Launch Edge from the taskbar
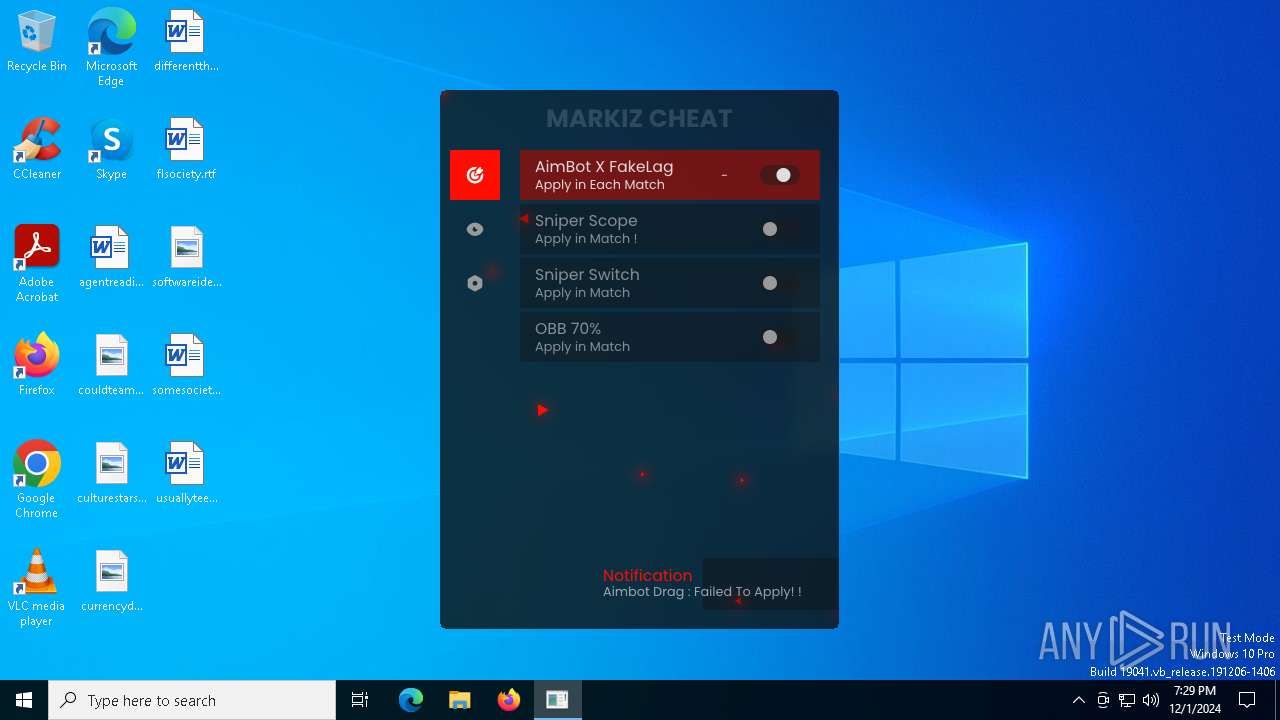This screenshot has height=720, width=1280. pyautogui.click(x=411, y=700)
